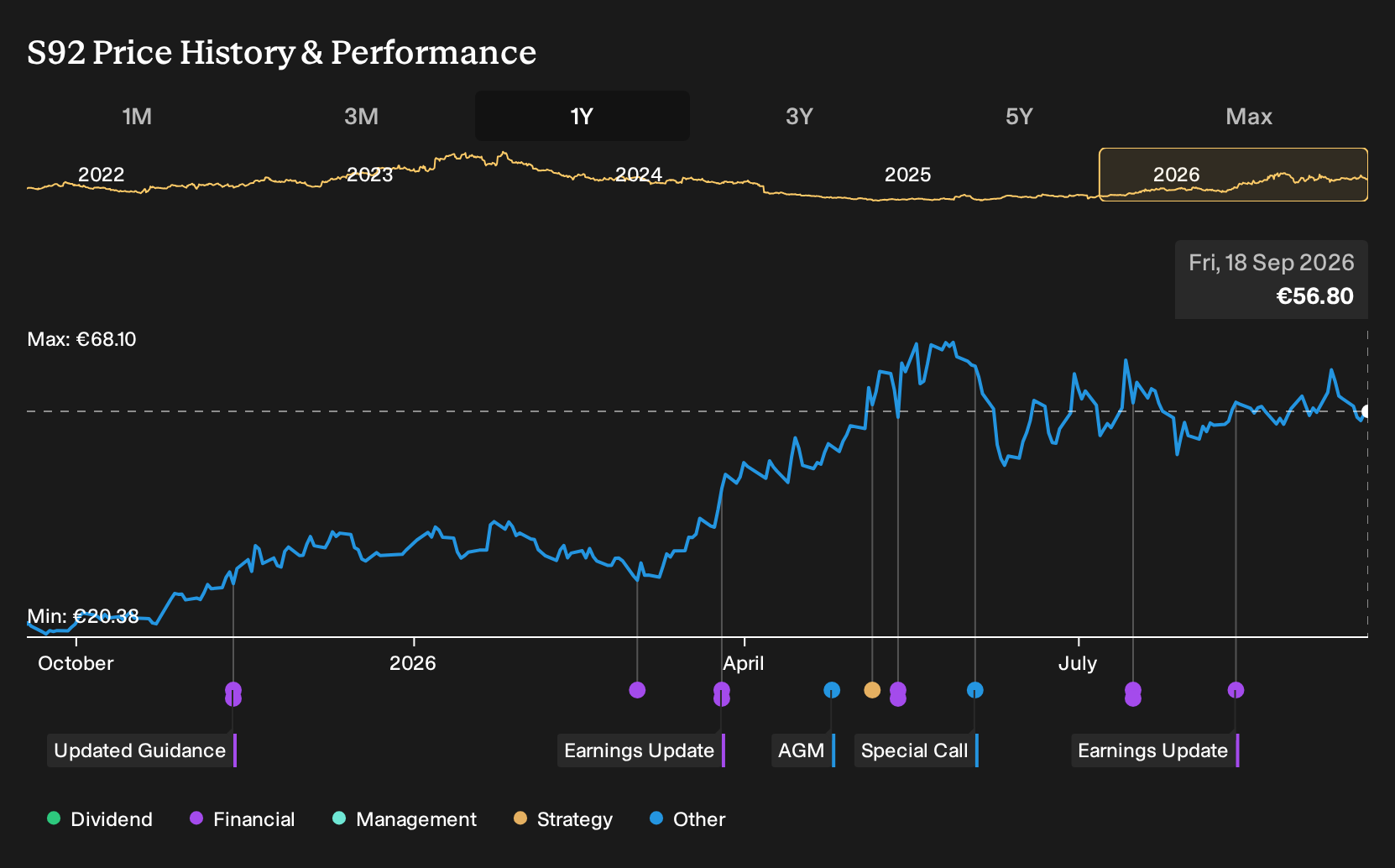Click the Max: €68.10 label
This screenshot has width=1395, height=868.
coord(81,339)
